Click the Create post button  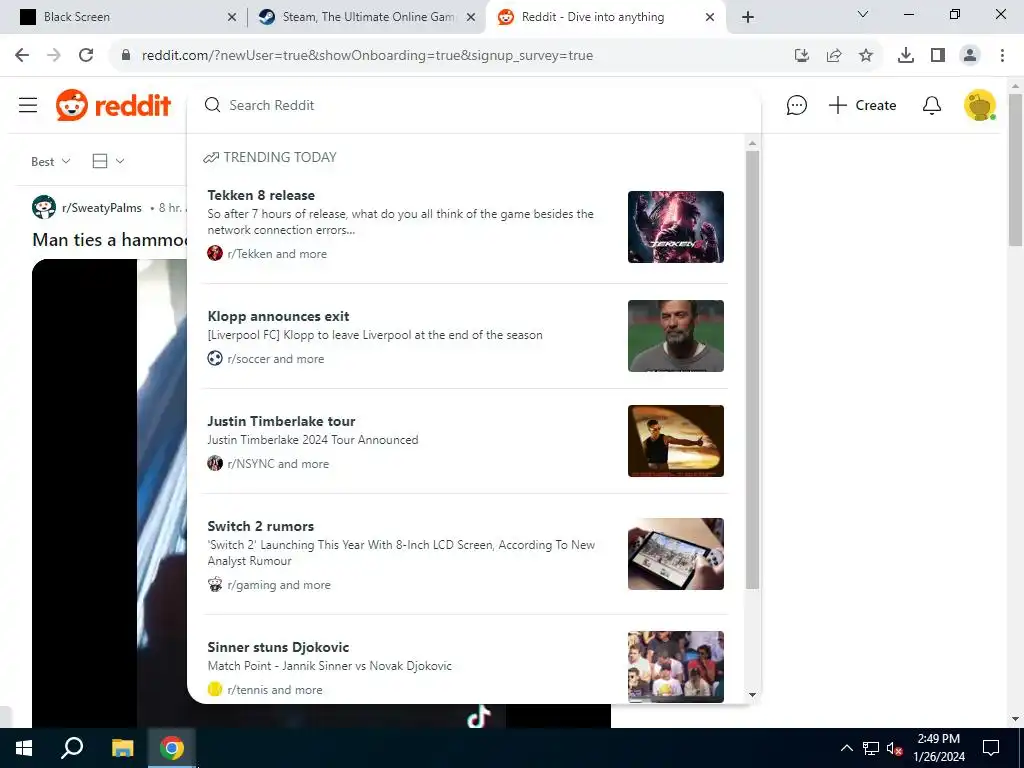pyautogui.click(x=862, y=105)
